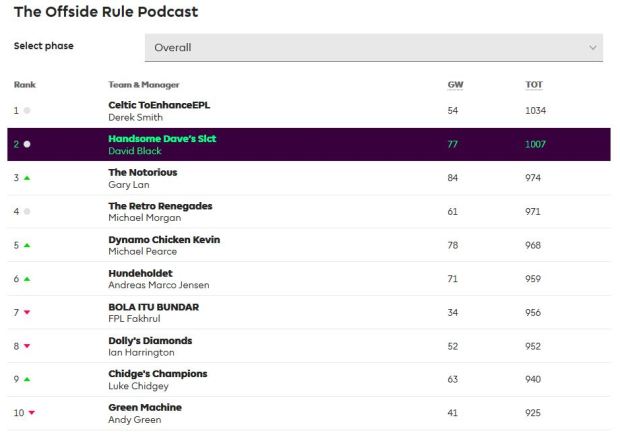
Task: Click the GW column header
Action: (x=453, y=85)
